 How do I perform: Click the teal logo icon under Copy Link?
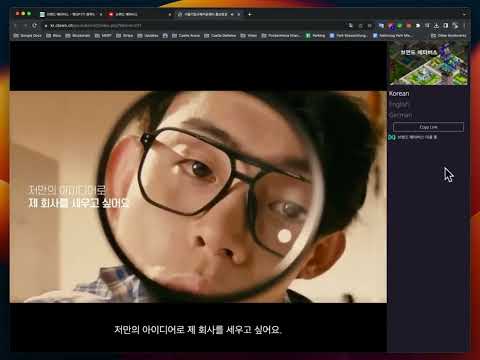point(392,137)
